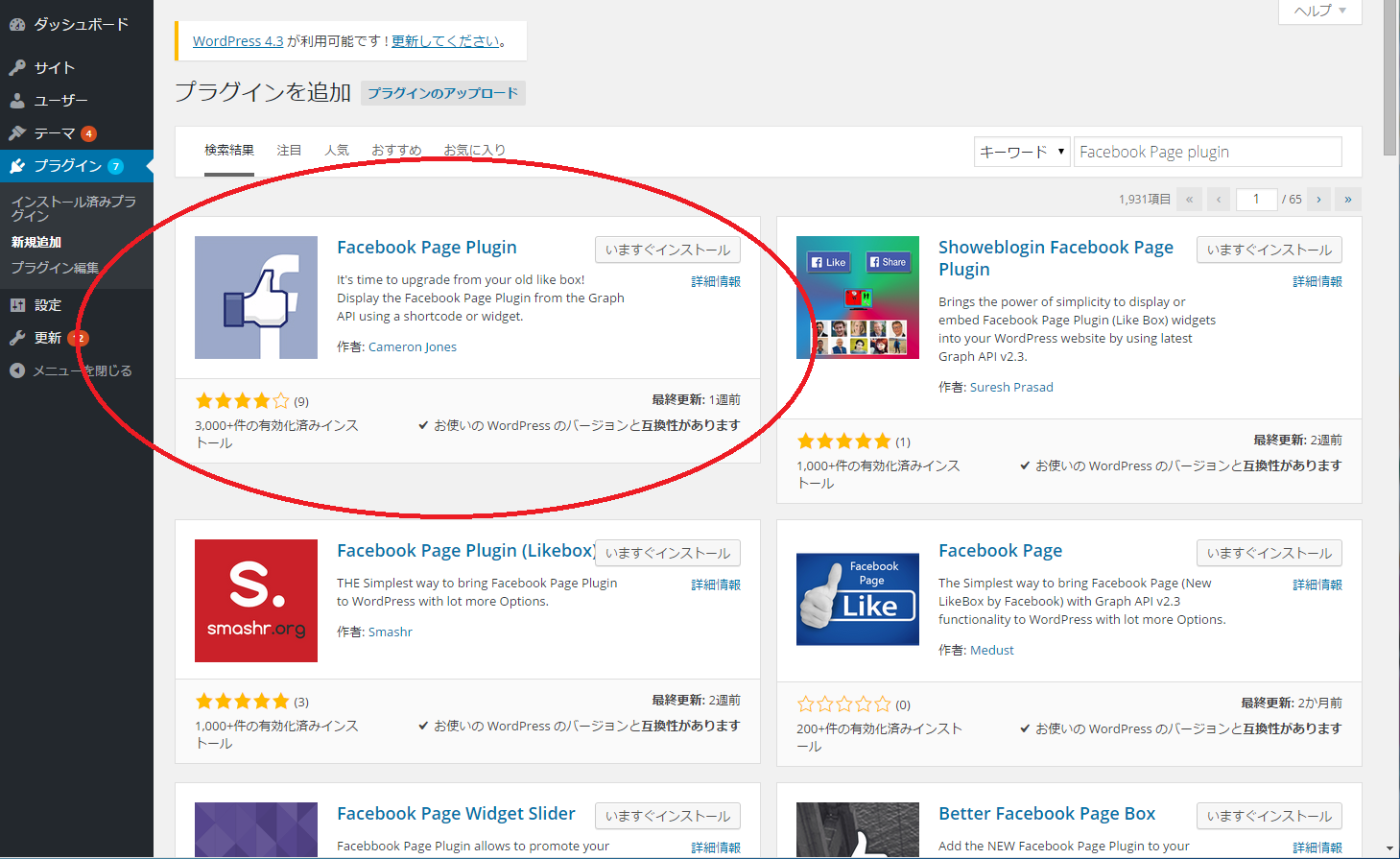This screenshot has width=1400, height=859.
Task: Go to previous results page
Action: [1219, 199]
